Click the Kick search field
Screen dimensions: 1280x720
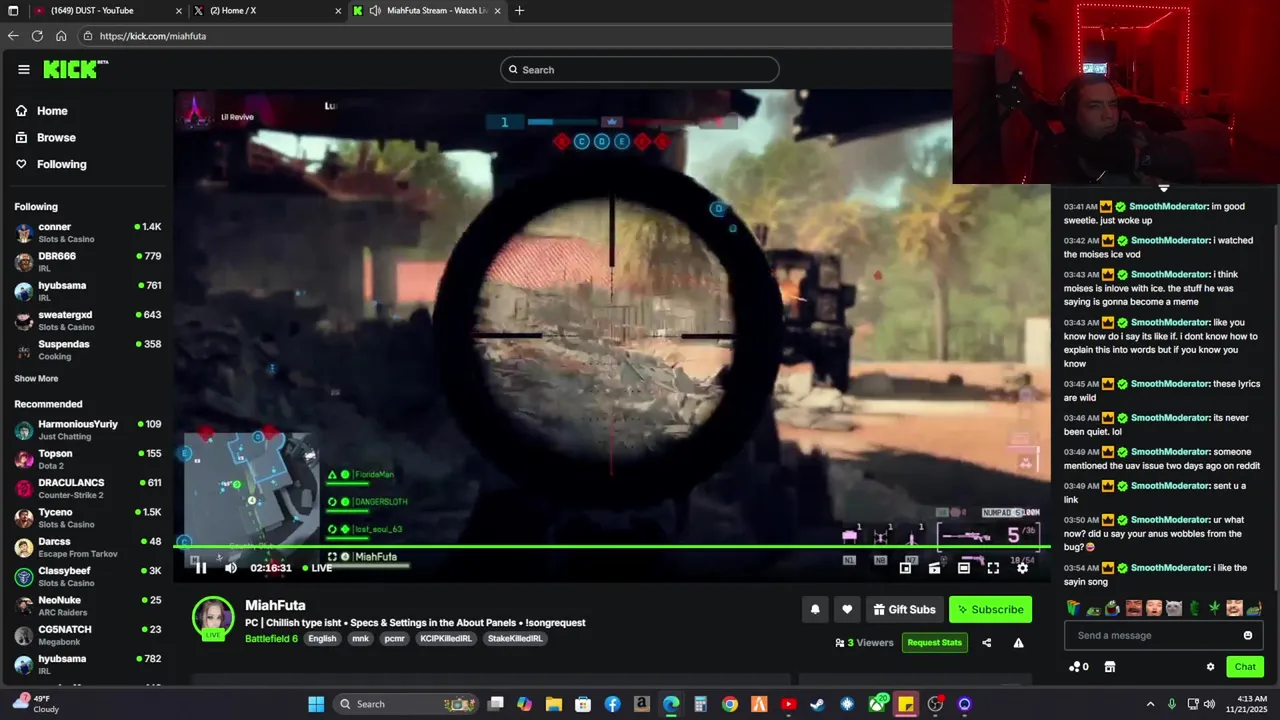pyautogui.click(x=640, y=69)
